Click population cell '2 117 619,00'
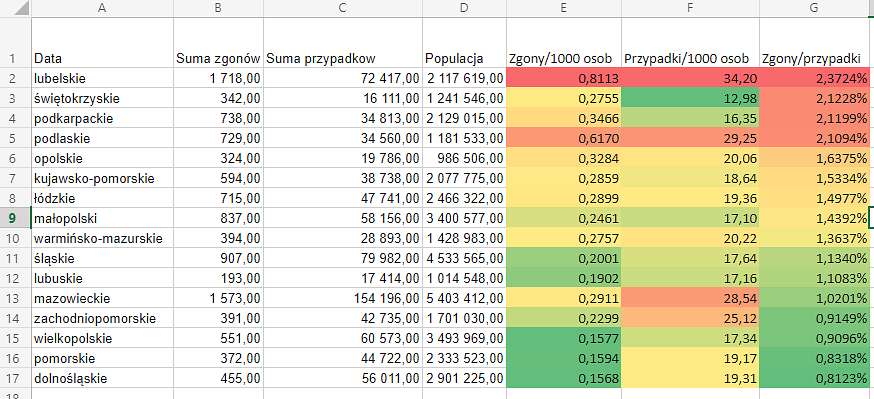The image size is (874, 399). click(464, 78)
